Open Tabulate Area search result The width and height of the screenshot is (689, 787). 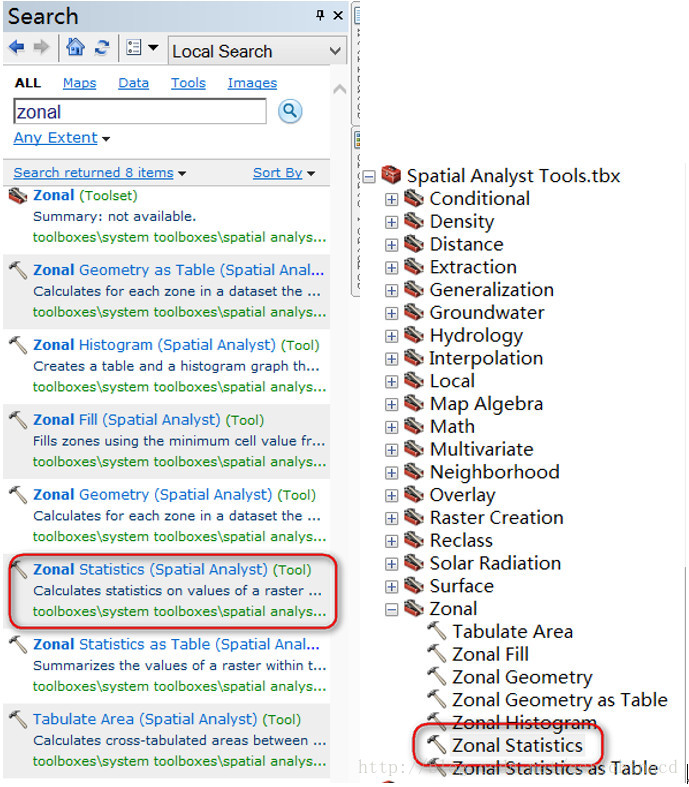tap(167, 719)
